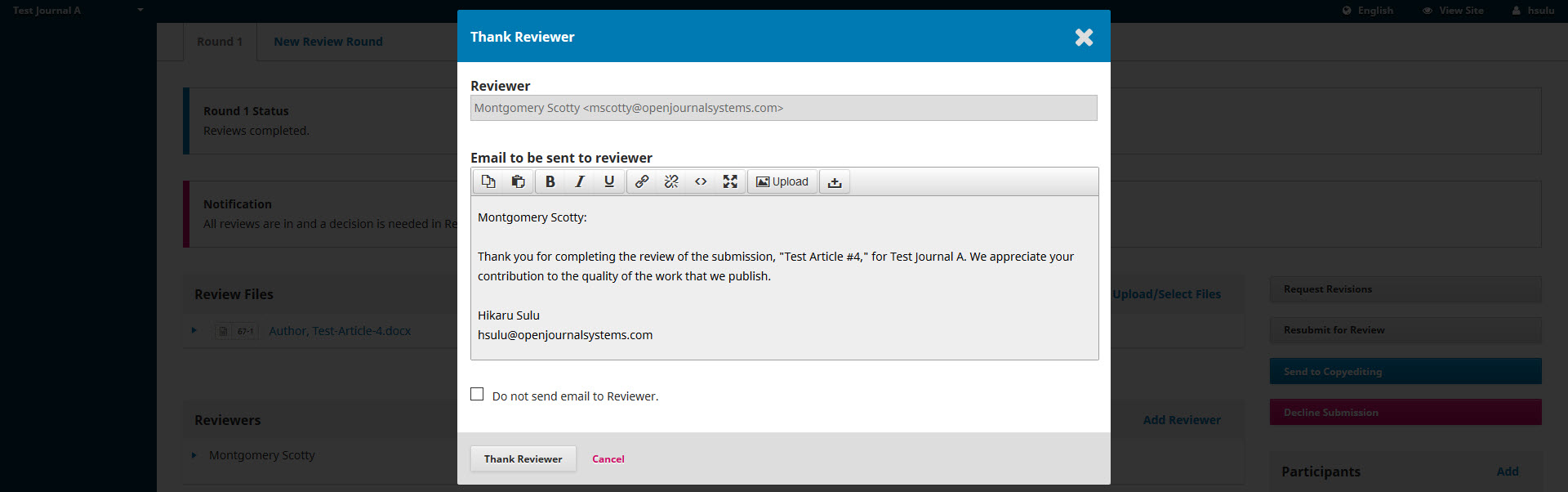Select the Round 1 tab
This screenshot has height=492, width=1568.
pyautogui.click(x=220, y=42)
